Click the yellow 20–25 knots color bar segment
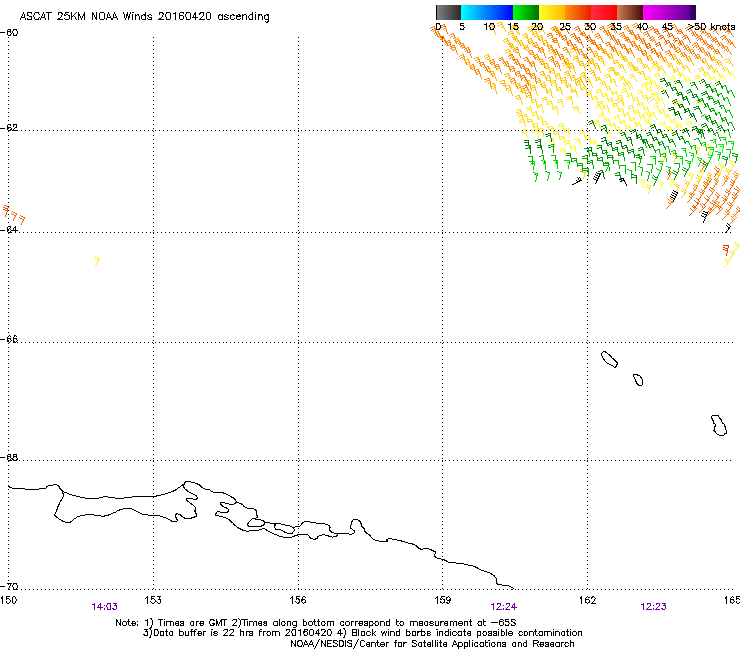Screen dimensions: 740x650 [552, 12]
